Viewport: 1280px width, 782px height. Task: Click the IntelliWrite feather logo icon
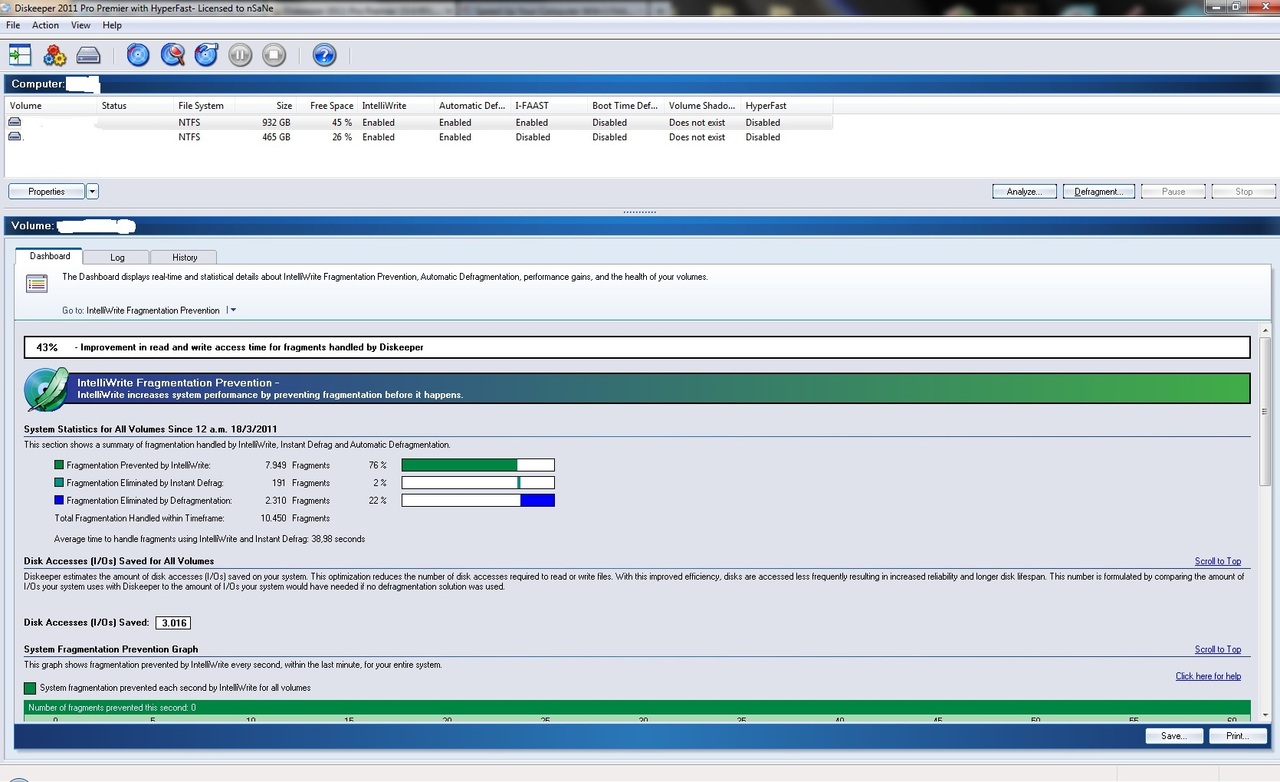pyautogui.click(x=47, y=390)
